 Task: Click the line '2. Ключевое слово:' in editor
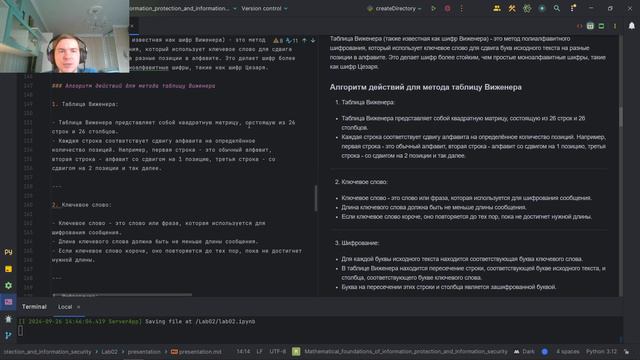(82, 205)
